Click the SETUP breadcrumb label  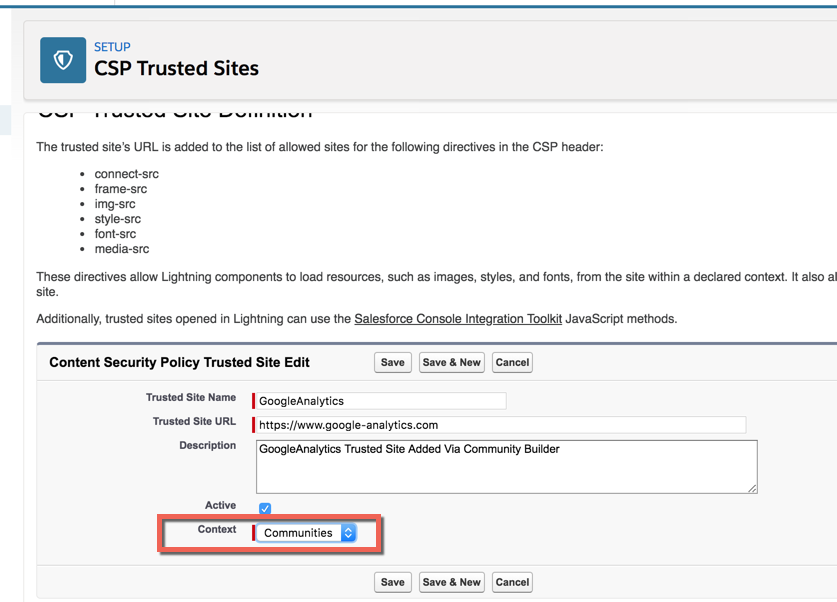(112, 47)
